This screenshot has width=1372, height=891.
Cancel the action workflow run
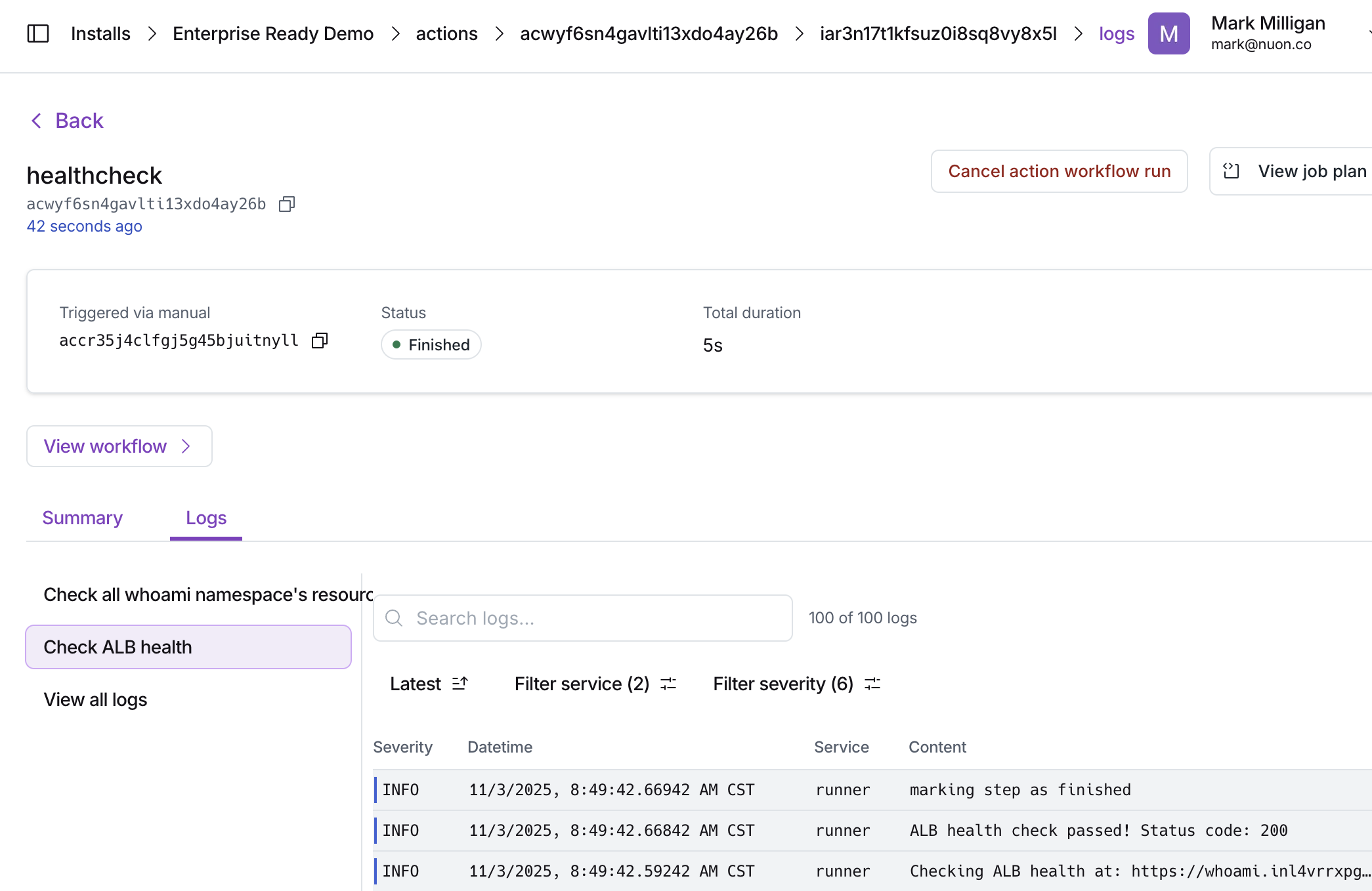(1059, 171)
